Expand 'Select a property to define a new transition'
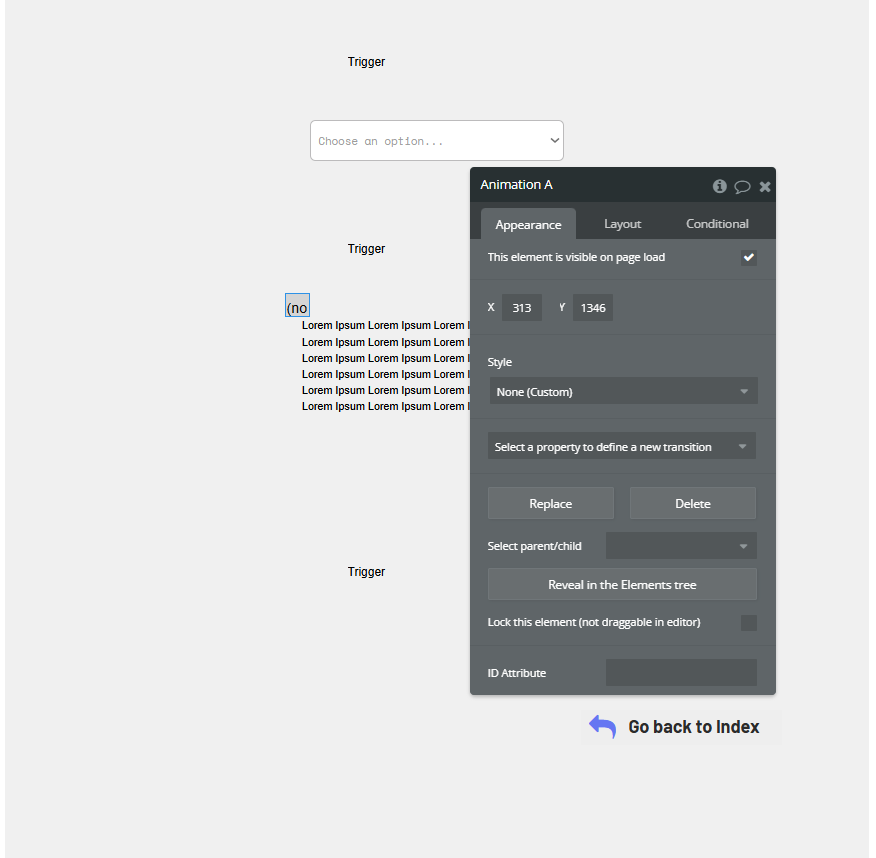The image size is (876, 858). pos(621,445)
